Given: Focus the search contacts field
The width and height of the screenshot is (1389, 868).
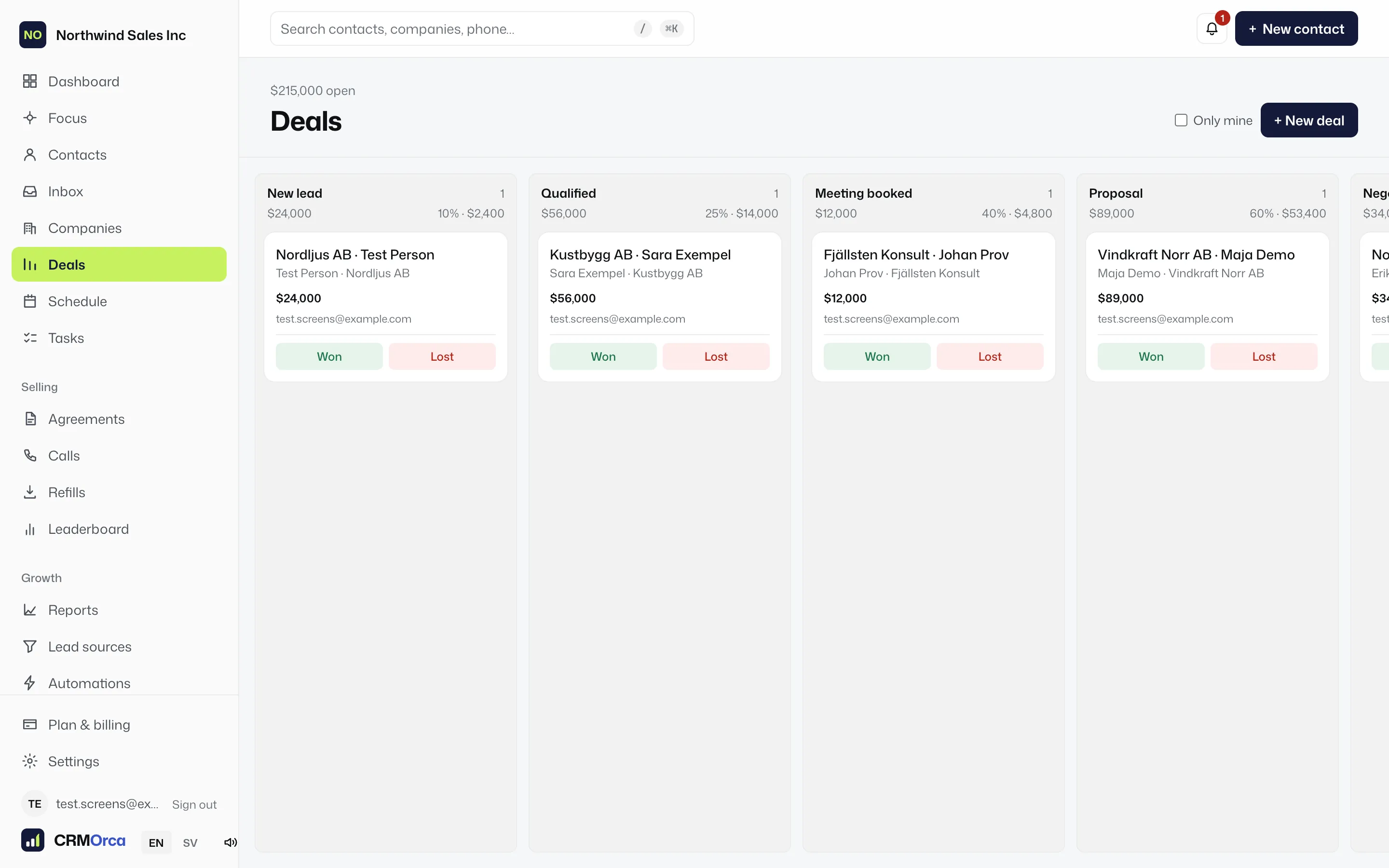Looking at the screenshot, I should pyautogui.click(x=481, y=29).
